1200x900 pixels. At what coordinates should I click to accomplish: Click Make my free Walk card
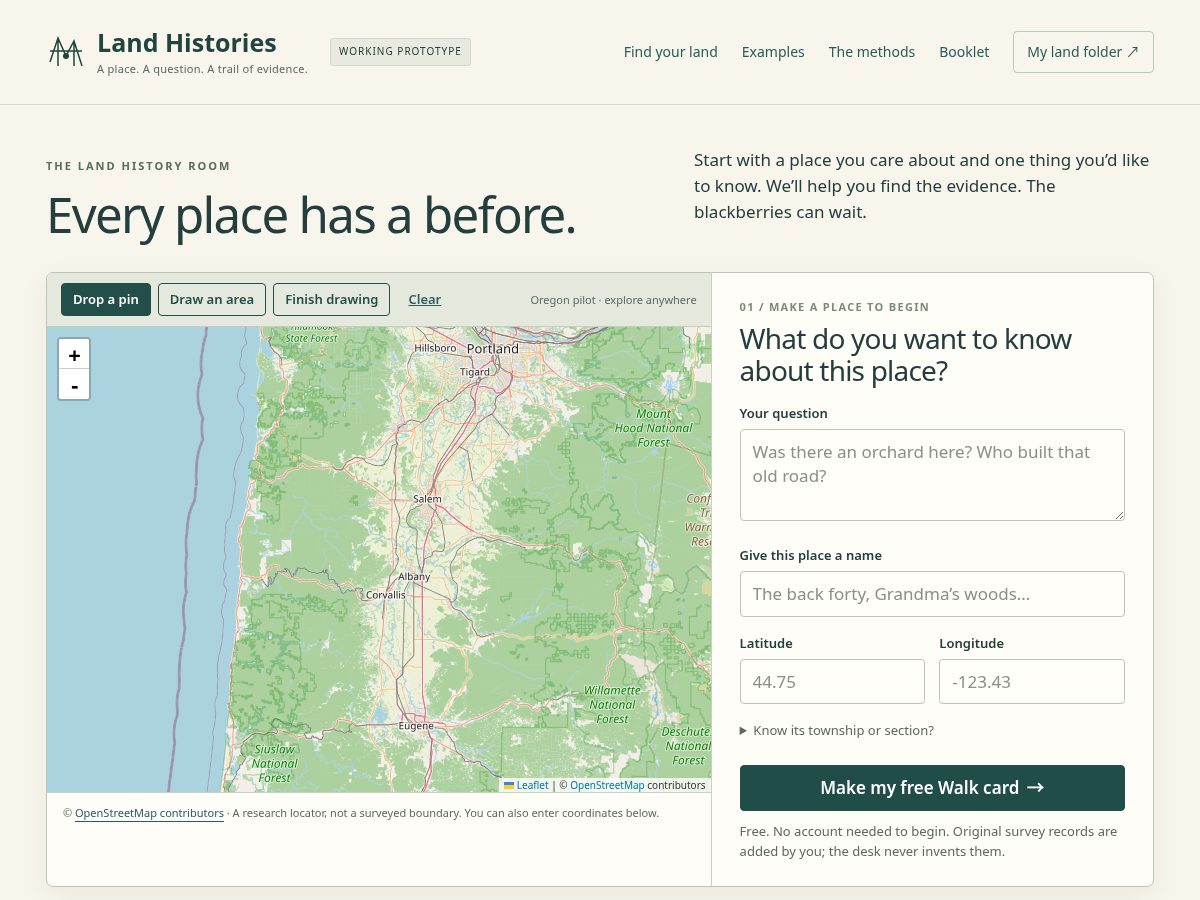[x=932, y=788]
